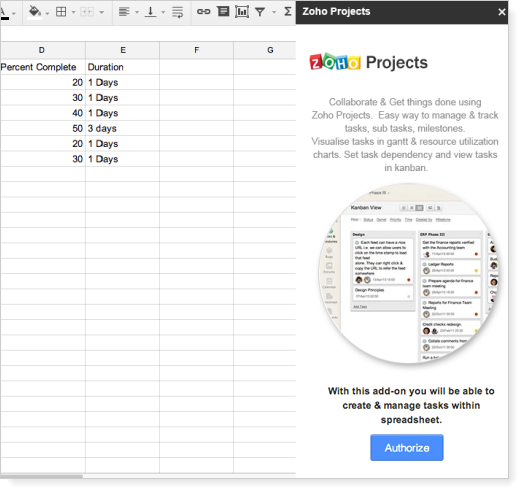Click the horizontal scrollbar under the sheet
Screen dimensions: 524x494
coord(41,476)
